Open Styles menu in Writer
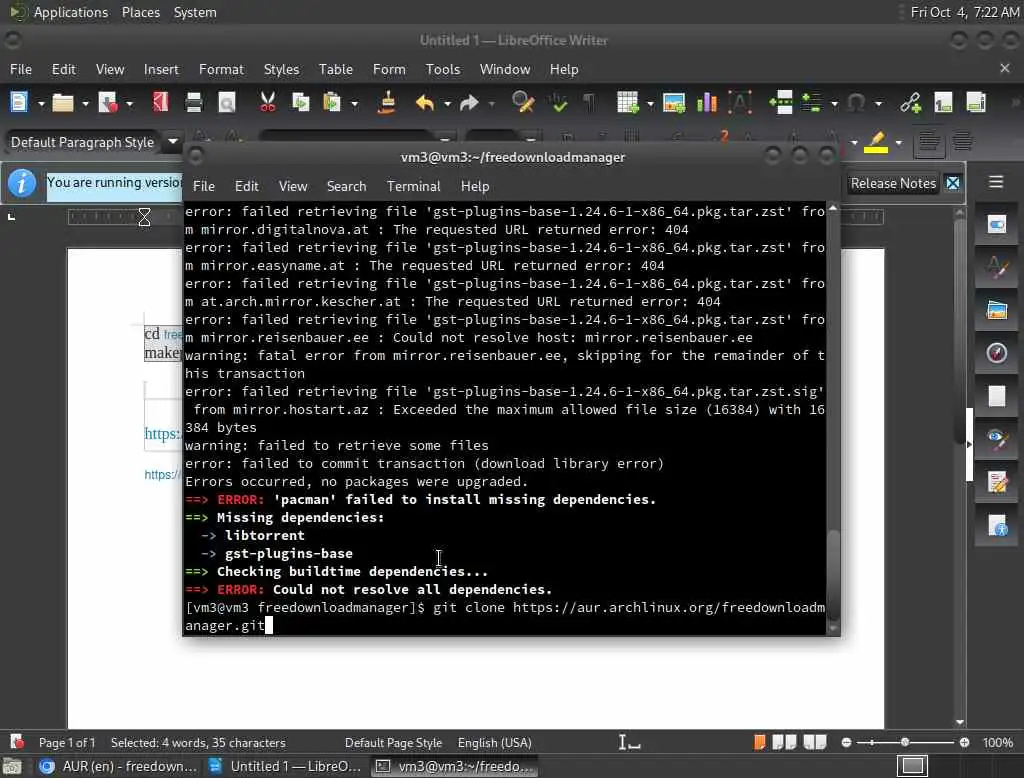Viewport: 1024px width, 778px height. point(281,69)
